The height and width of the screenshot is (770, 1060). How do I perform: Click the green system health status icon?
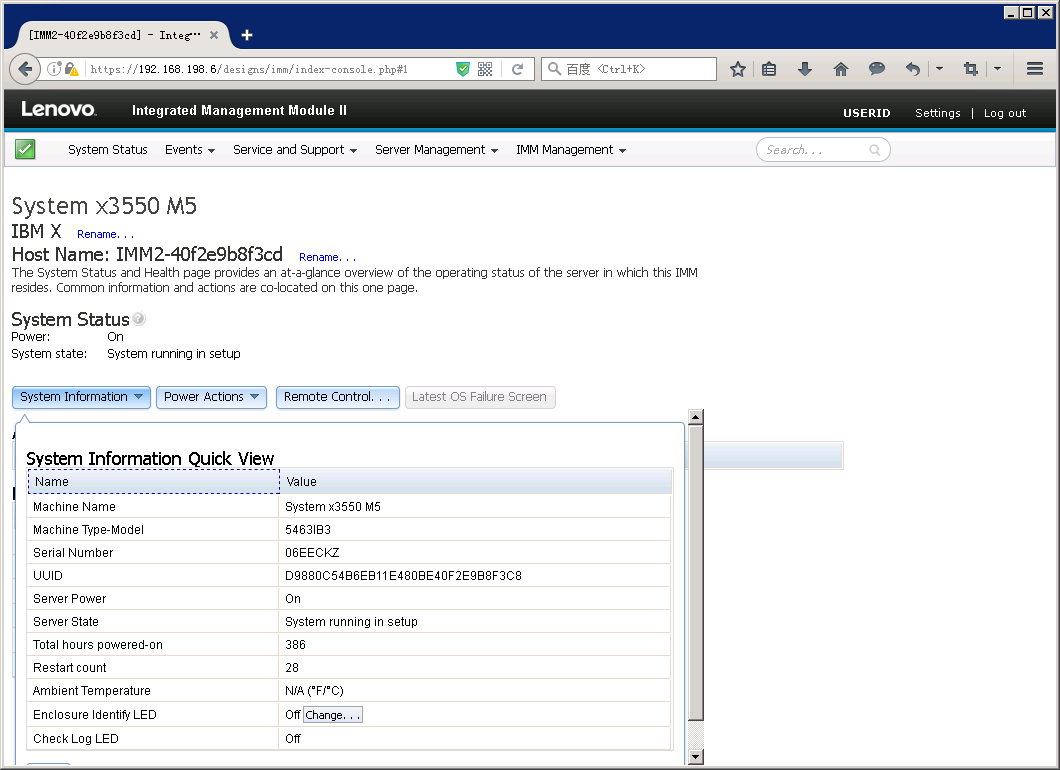click(x=26, y=148)
